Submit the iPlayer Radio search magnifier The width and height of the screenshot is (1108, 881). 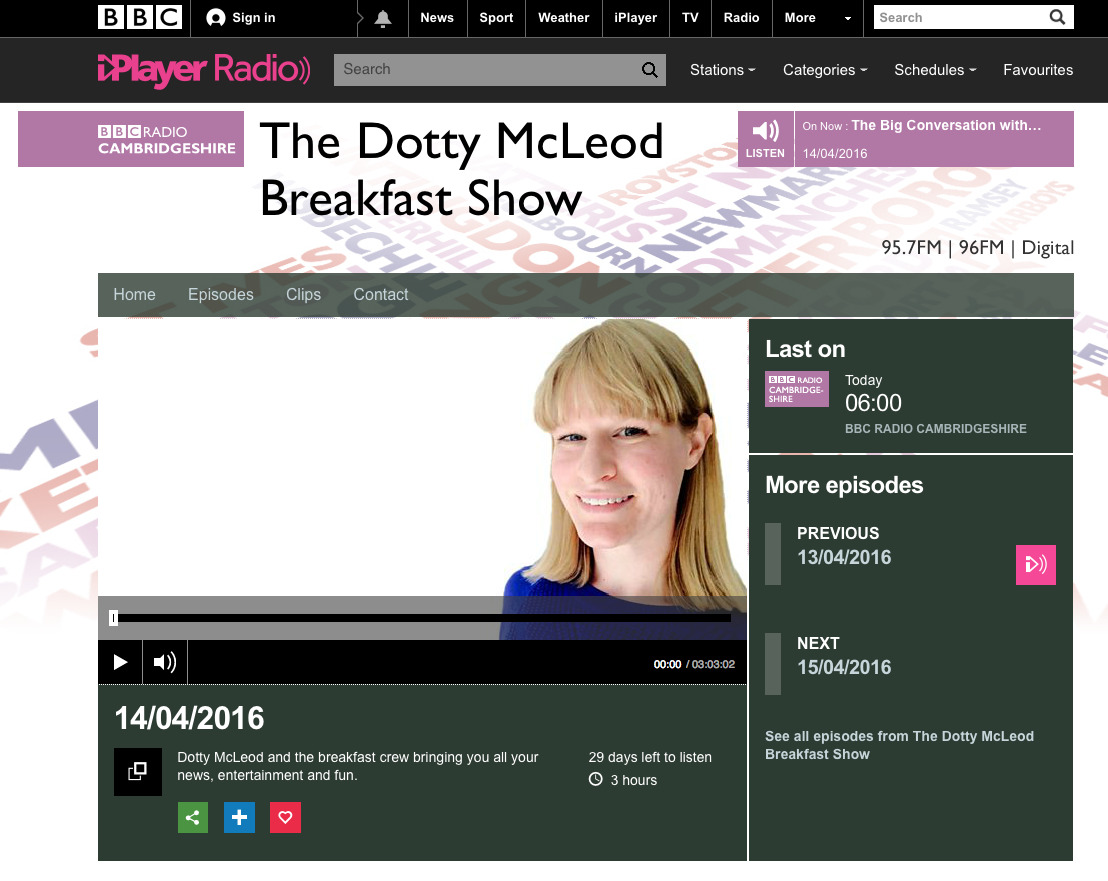point(649,69)
